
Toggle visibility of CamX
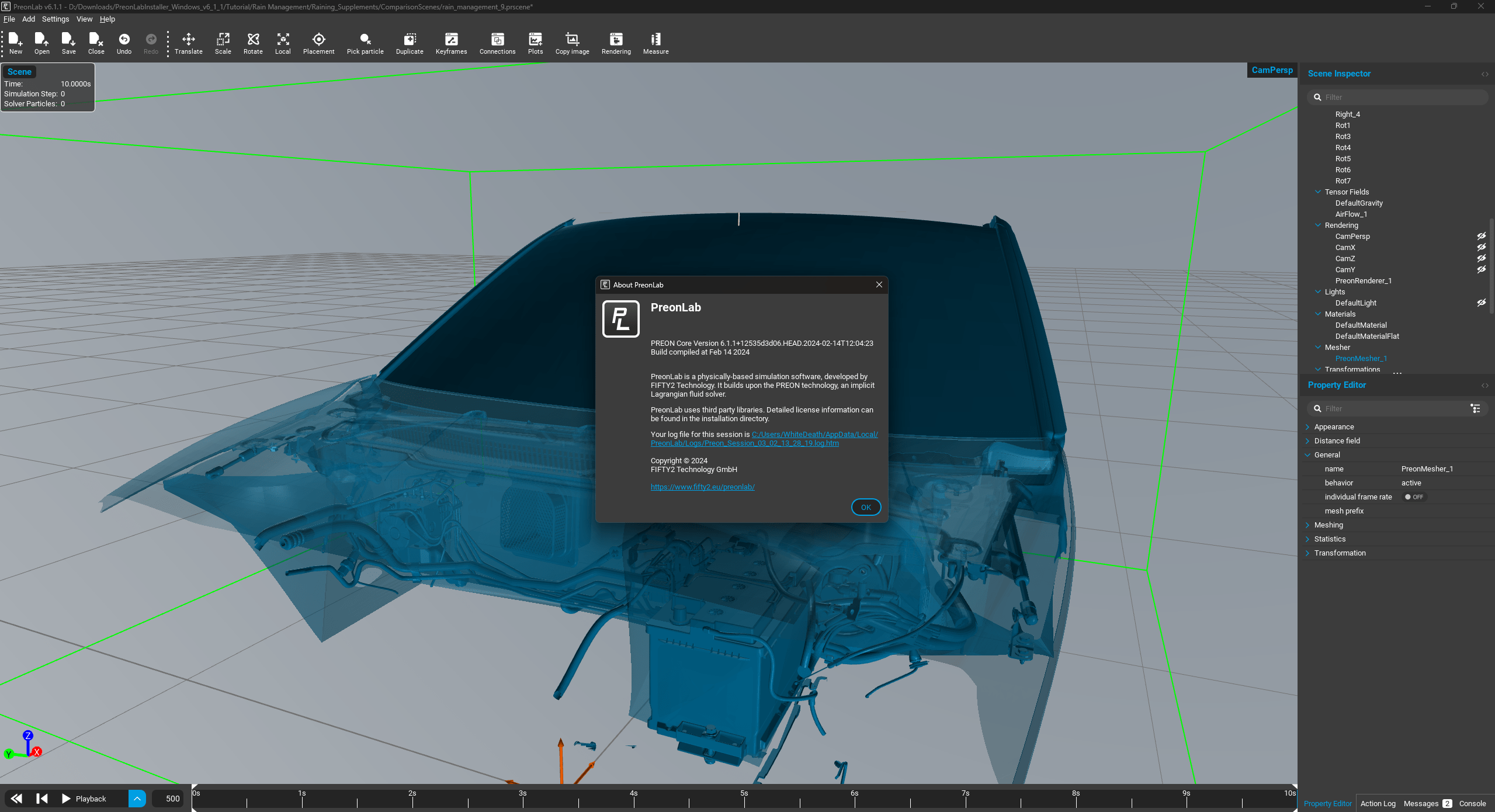coord(1481,247)
